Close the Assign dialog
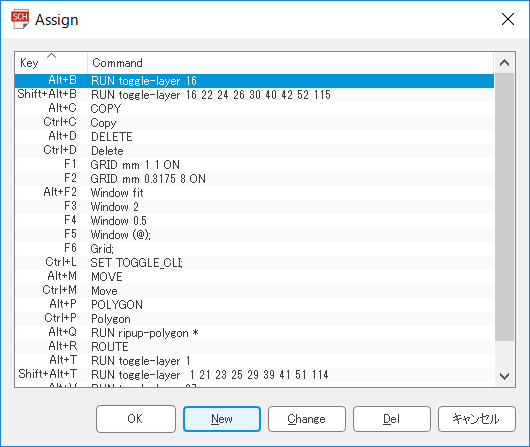The image size is (530, 447). point(508,19)
